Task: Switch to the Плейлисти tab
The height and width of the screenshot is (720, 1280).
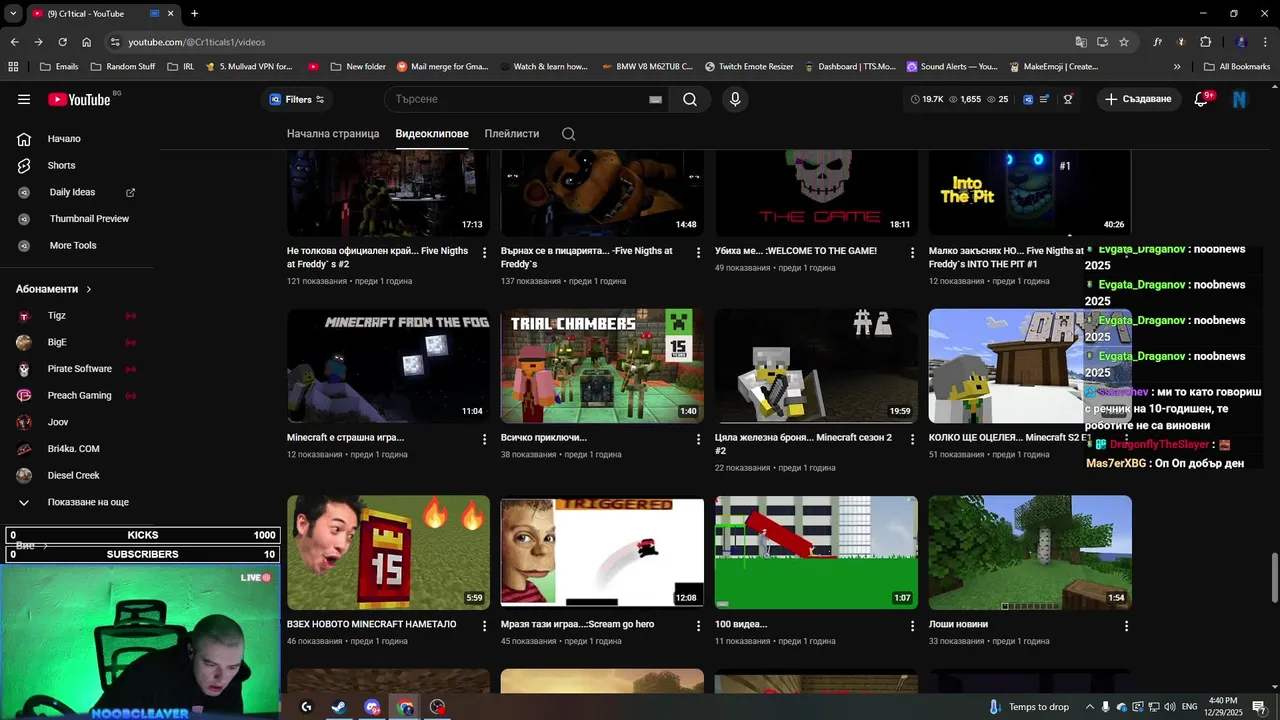Action: (x=512, y=134)
